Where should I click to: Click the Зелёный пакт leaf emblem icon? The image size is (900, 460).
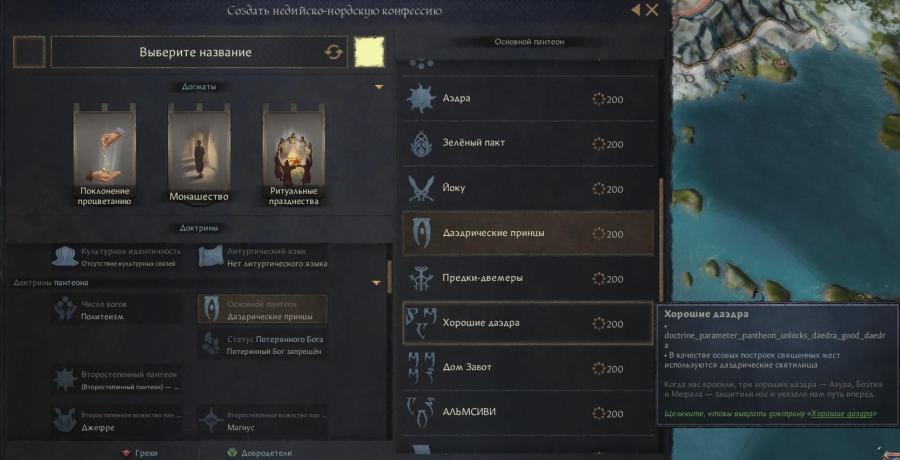pos(421,143)
